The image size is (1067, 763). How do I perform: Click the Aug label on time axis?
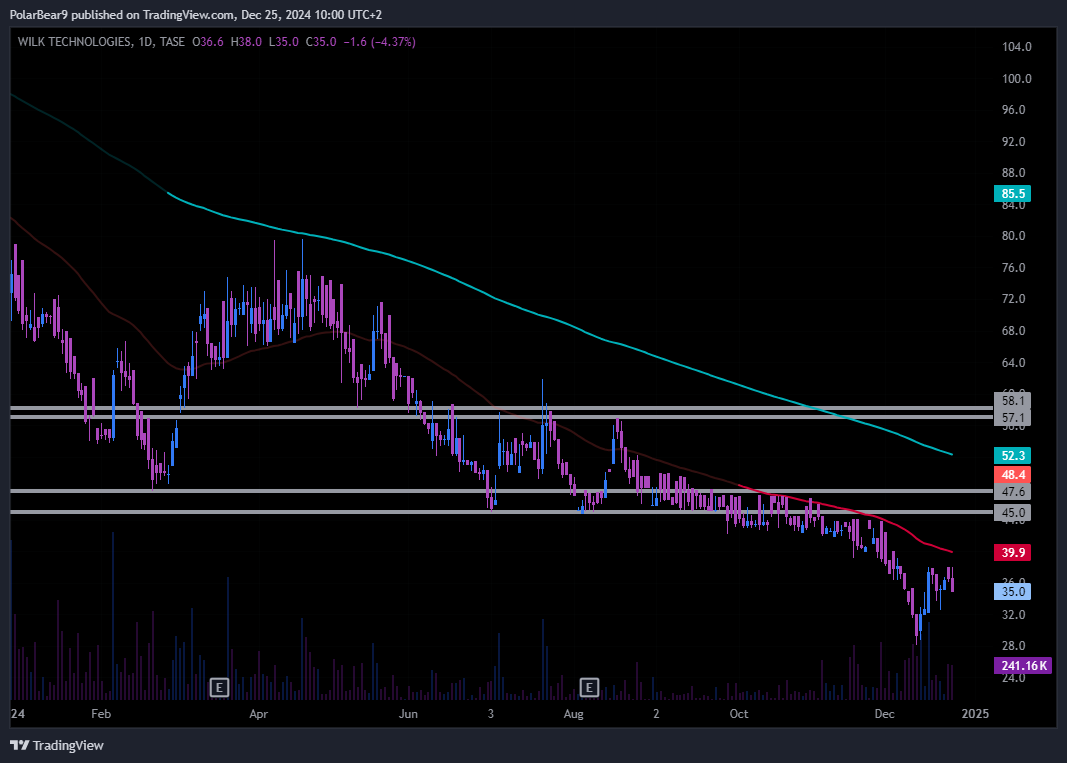[x=574, y=714]
